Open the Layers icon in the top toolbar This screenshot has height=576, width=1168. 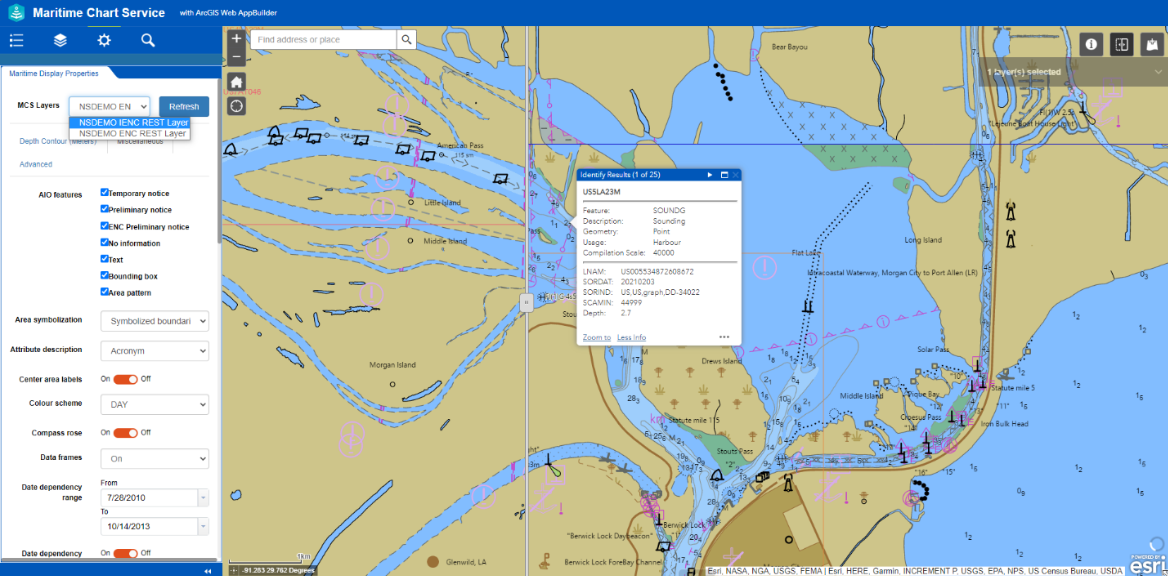click(59, 40)
